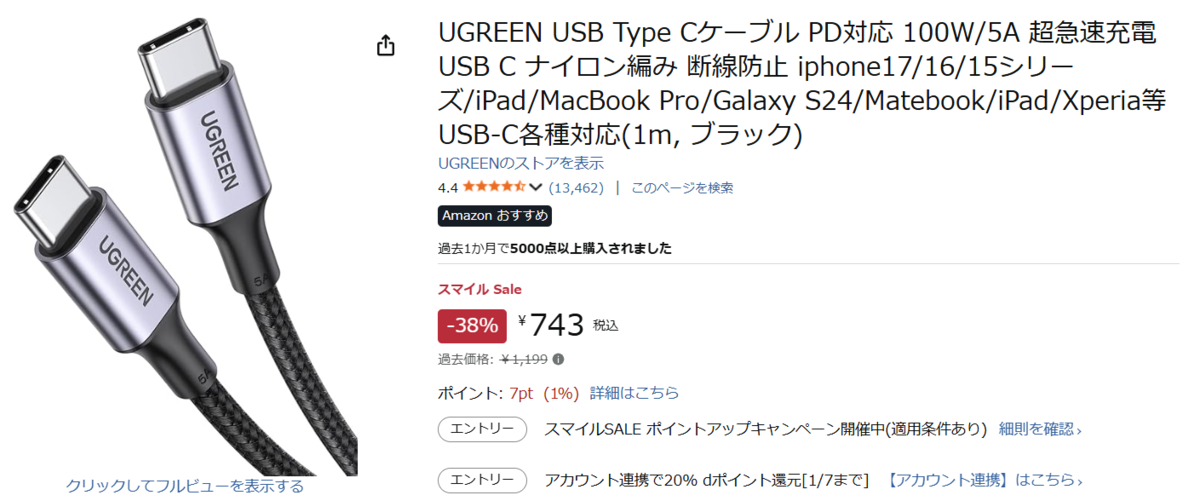
Task: Click the info icon next to 過去価格
Action: click(x=558, y=360)
